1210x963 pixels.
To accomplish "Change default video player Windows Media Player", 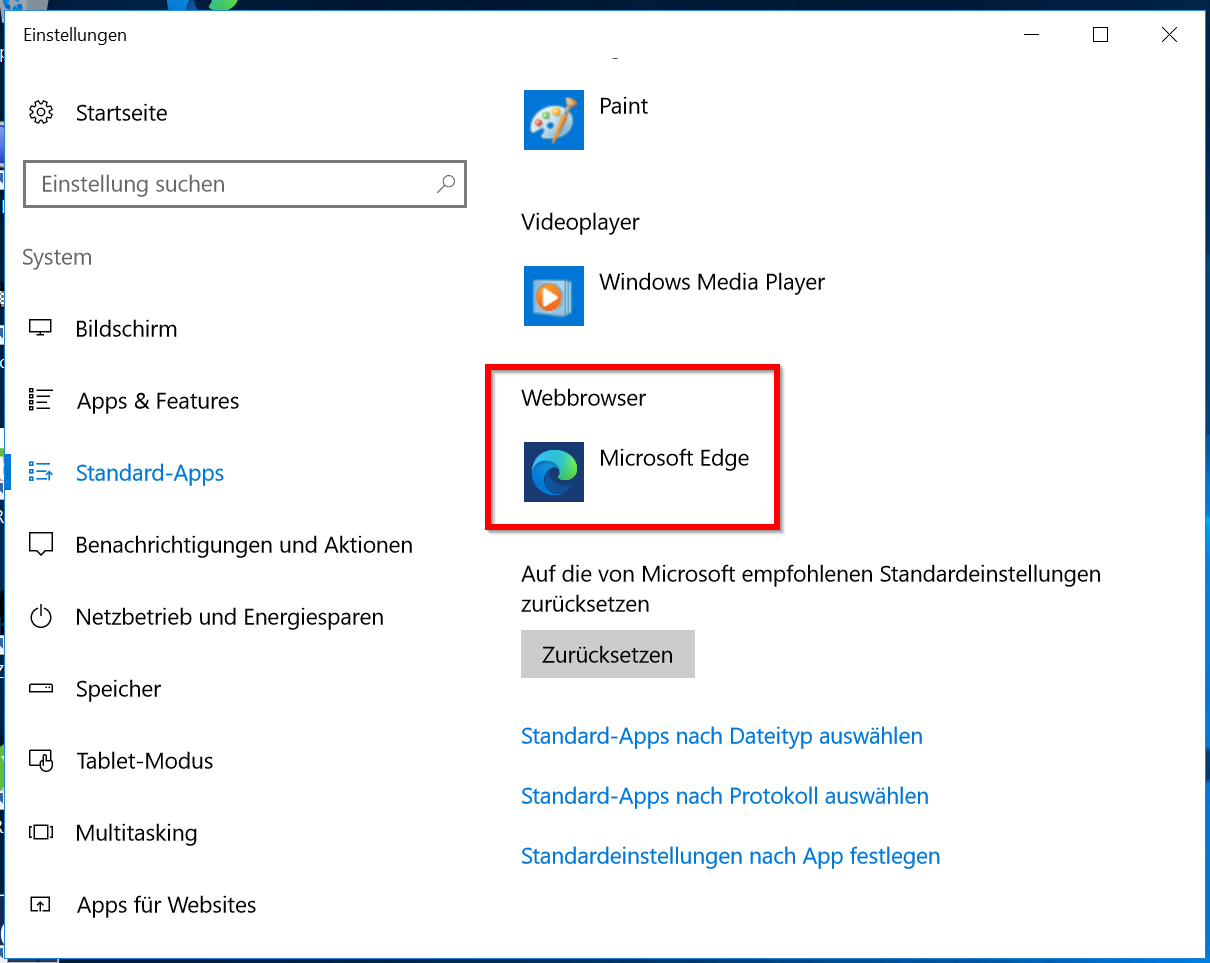I will coord(712,282).
